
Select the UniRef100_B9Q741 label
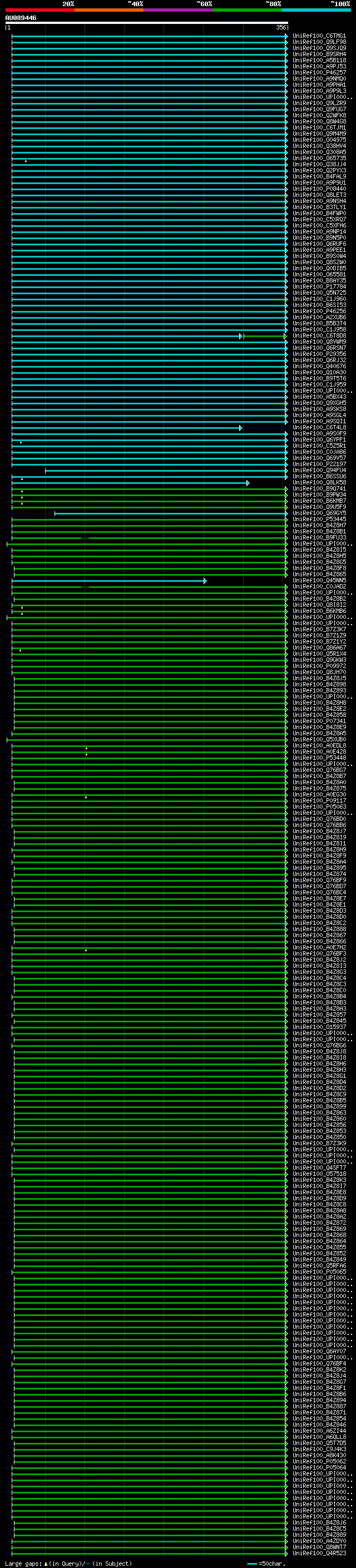(319, 489)
